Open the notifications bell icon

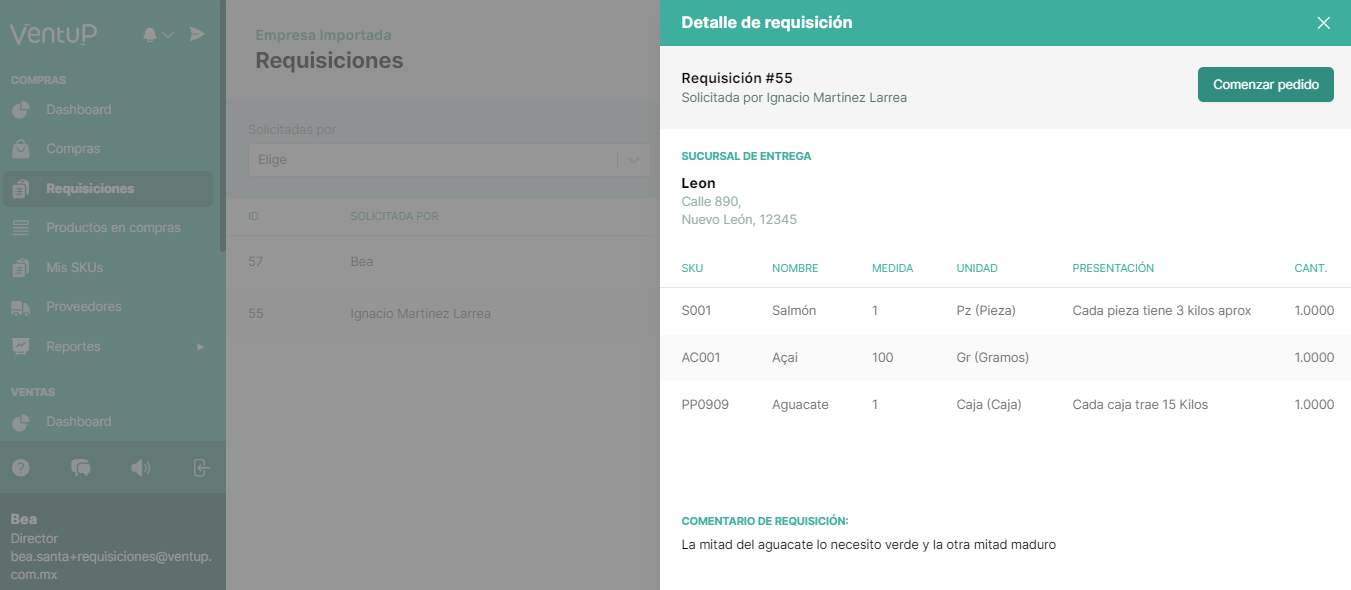(x=148, y=33)
